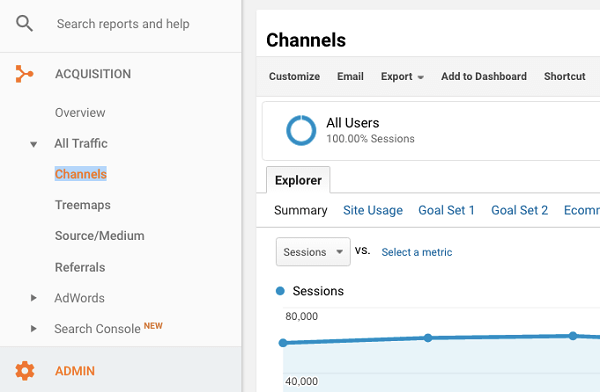
Task: Click the Acquisition branch icon
Action: coord(24,74)
